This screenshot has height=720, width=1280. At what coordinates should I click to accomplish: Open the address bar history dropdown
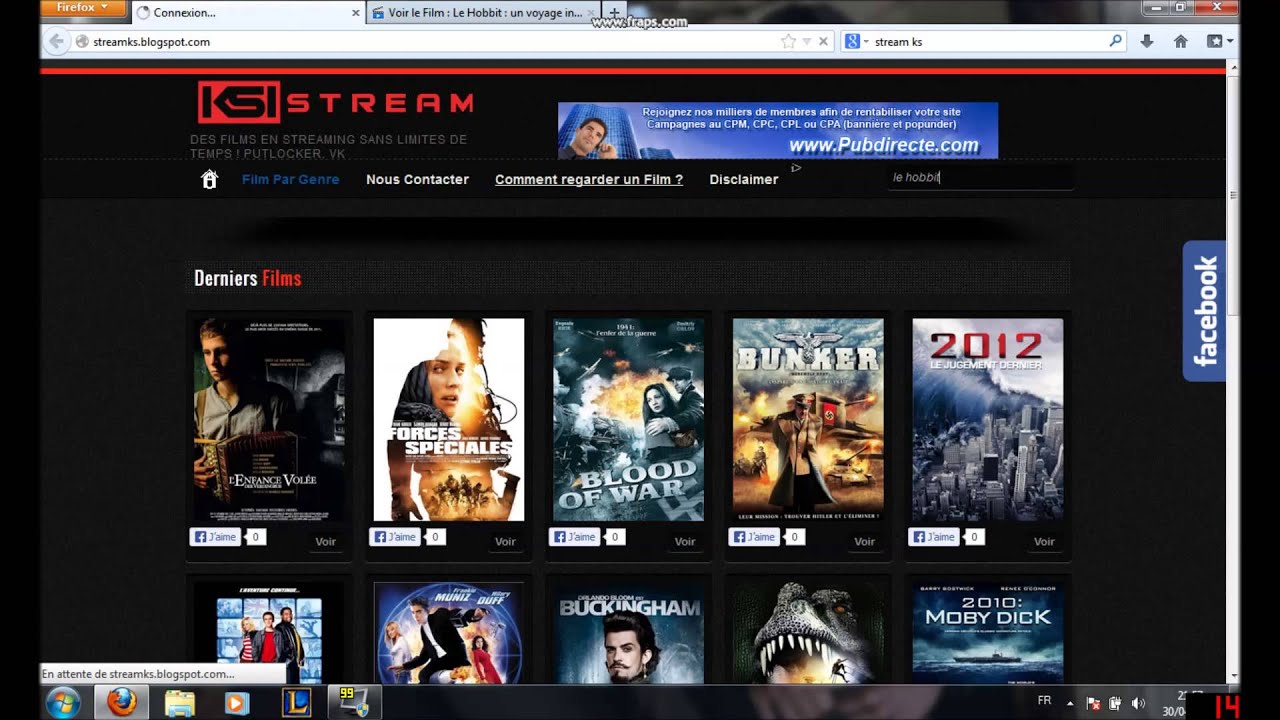pyautogui.click(x=806, y=42)
